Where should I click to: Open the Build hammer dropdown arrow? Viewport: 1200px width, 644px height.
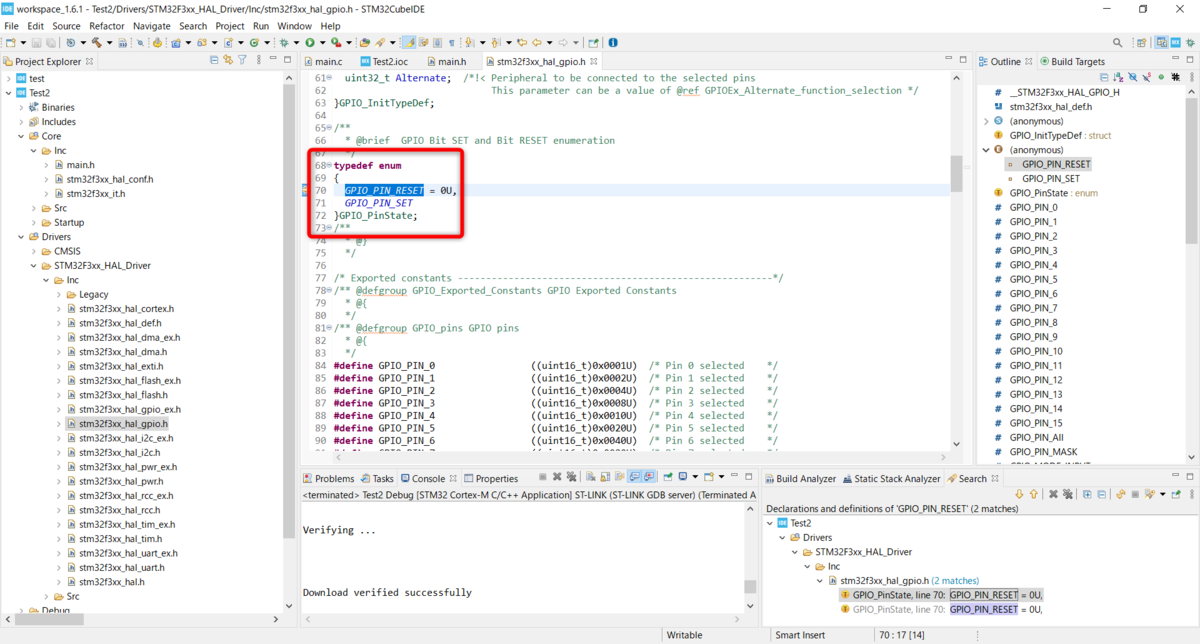click(x=109, y=43)
